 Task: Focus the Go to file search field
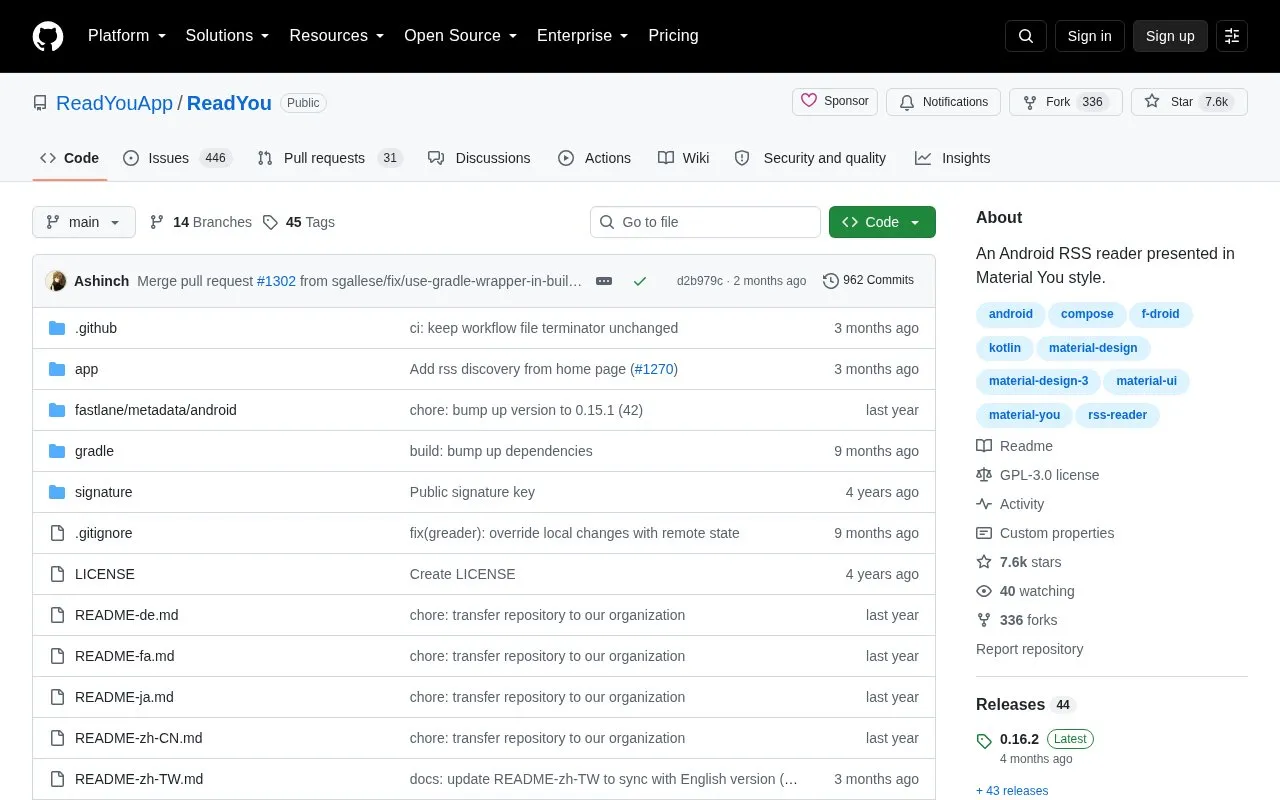705,222
